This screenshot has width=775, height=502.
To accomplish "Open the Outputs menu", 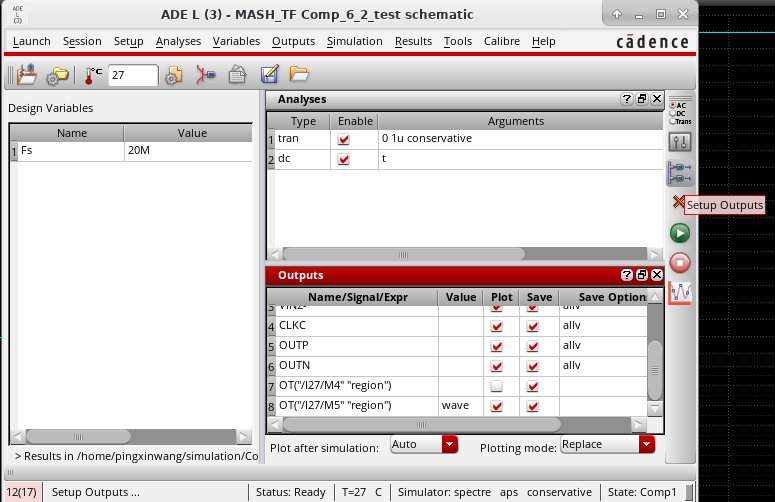I will tap(294, 42).
